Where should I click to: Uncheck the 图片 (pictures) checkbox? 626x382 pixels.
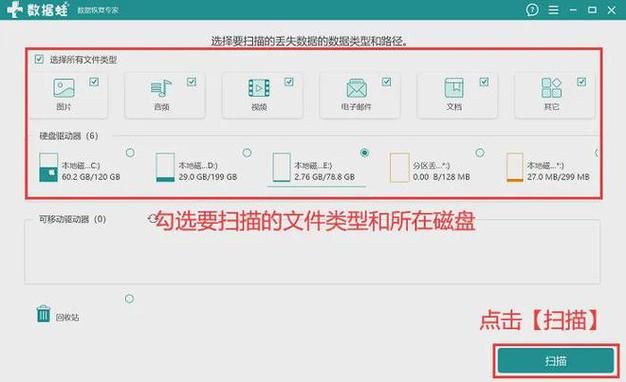point(94,82)
